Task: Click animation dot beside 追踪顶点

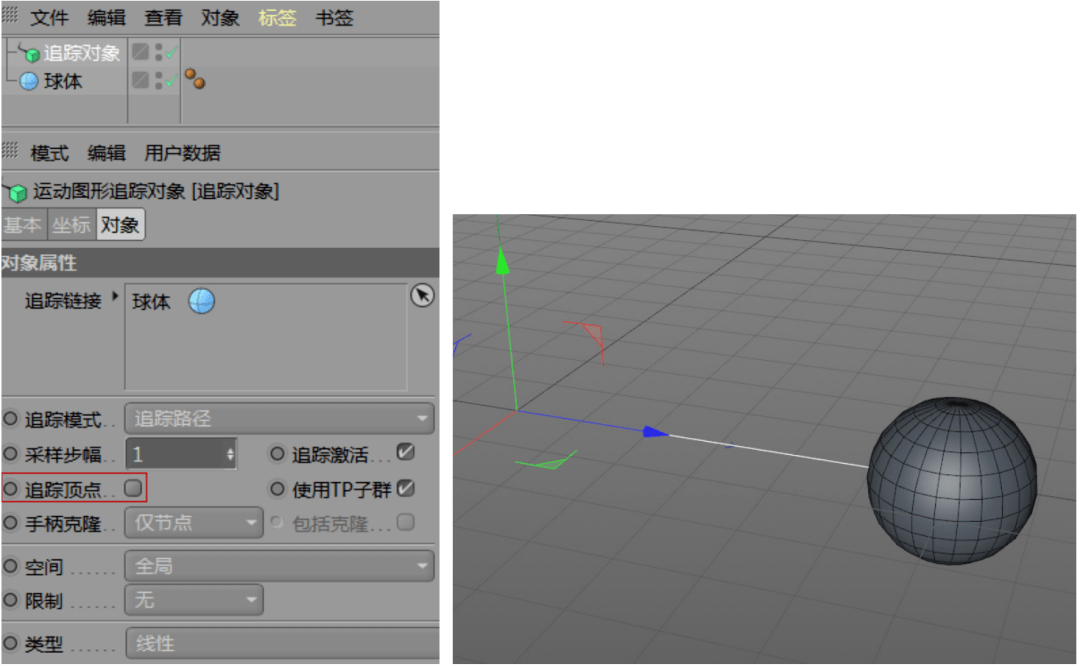Action: [10, 489]
